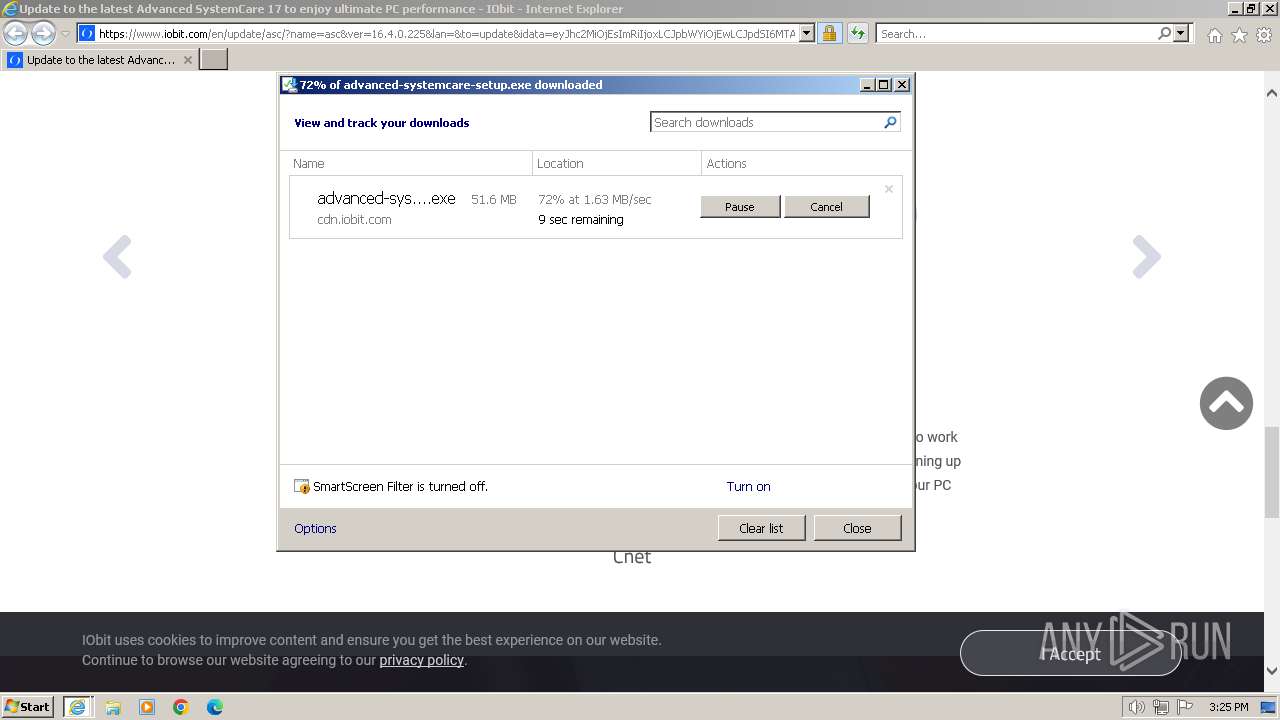Viewport: 1280px width, 720px height.
Task: Click the 3:25 PM system clock
Action: (1229, 707)
